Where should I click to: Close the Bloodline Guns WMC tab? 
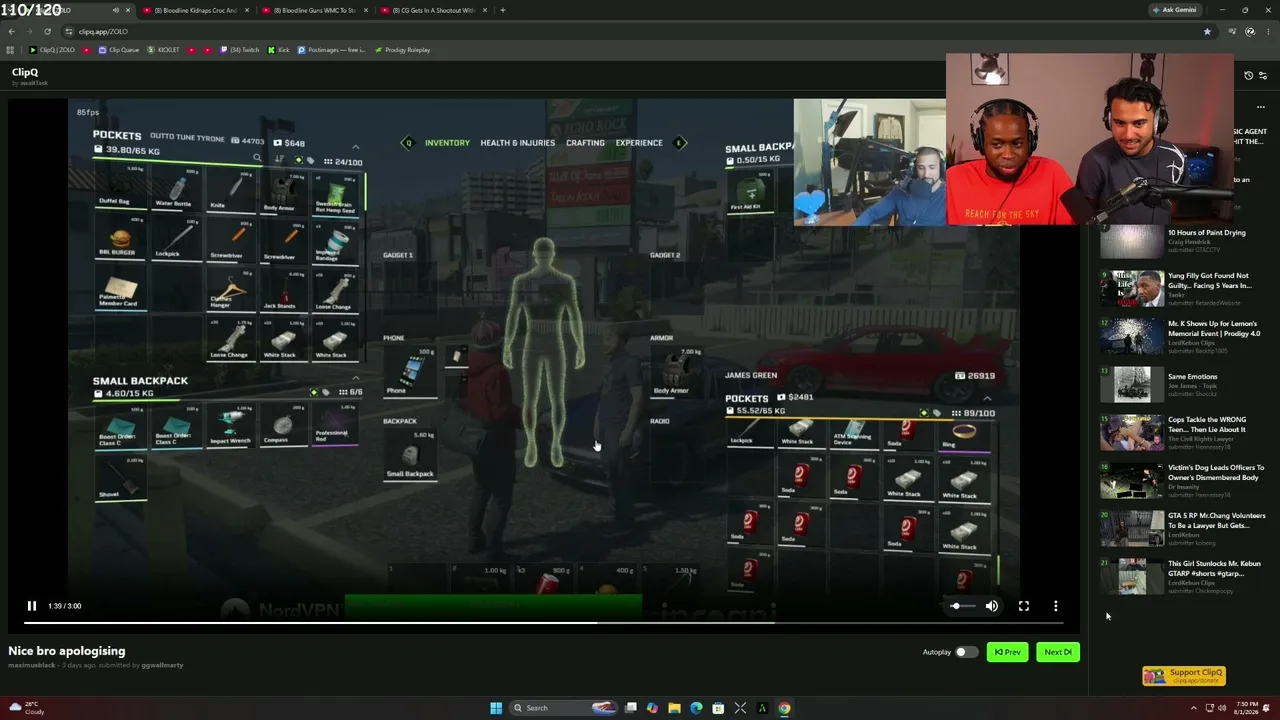tap(365, 10)
